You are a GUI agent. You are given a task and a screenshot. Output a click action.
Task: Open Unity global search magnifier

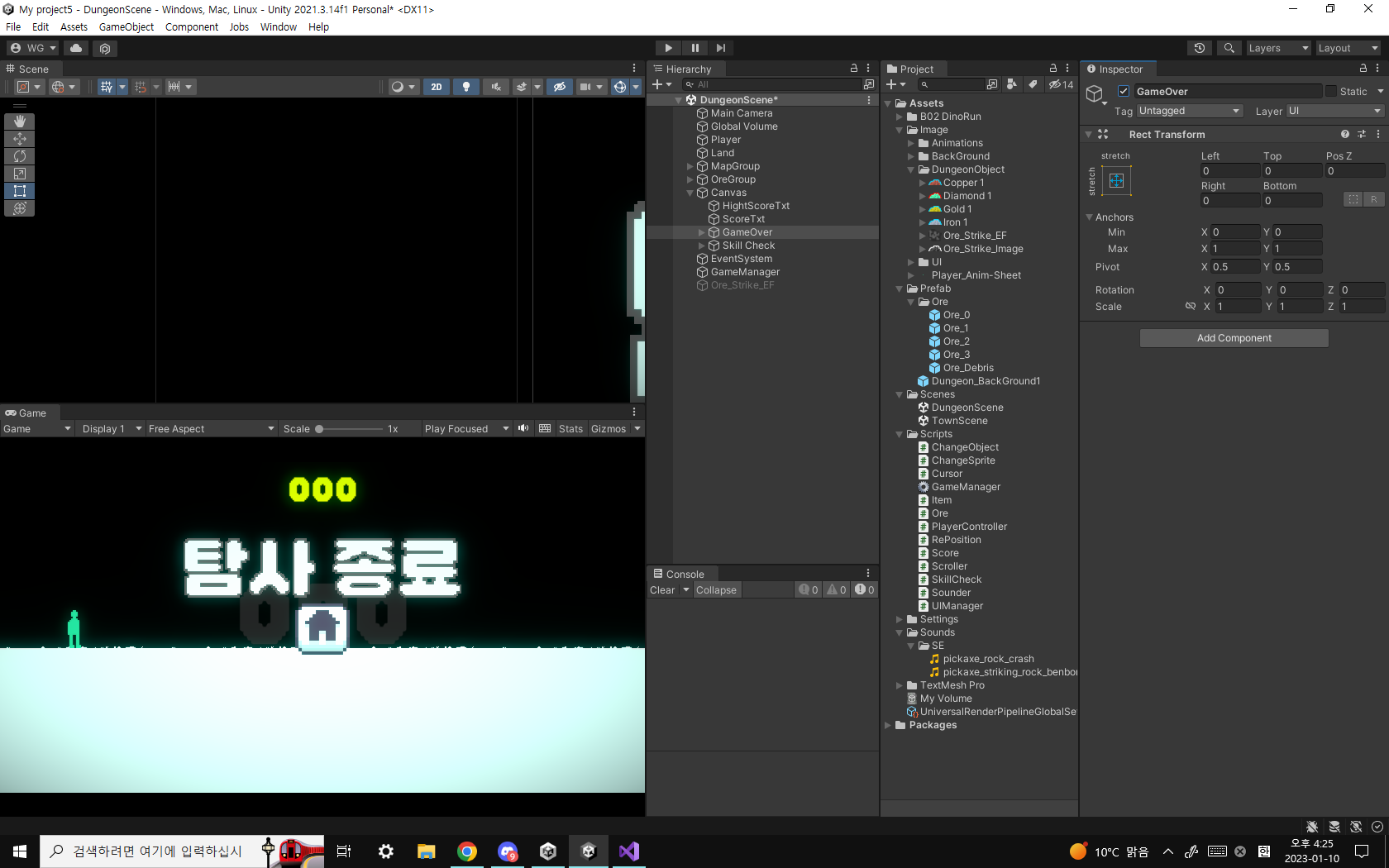pos(1229,48)
